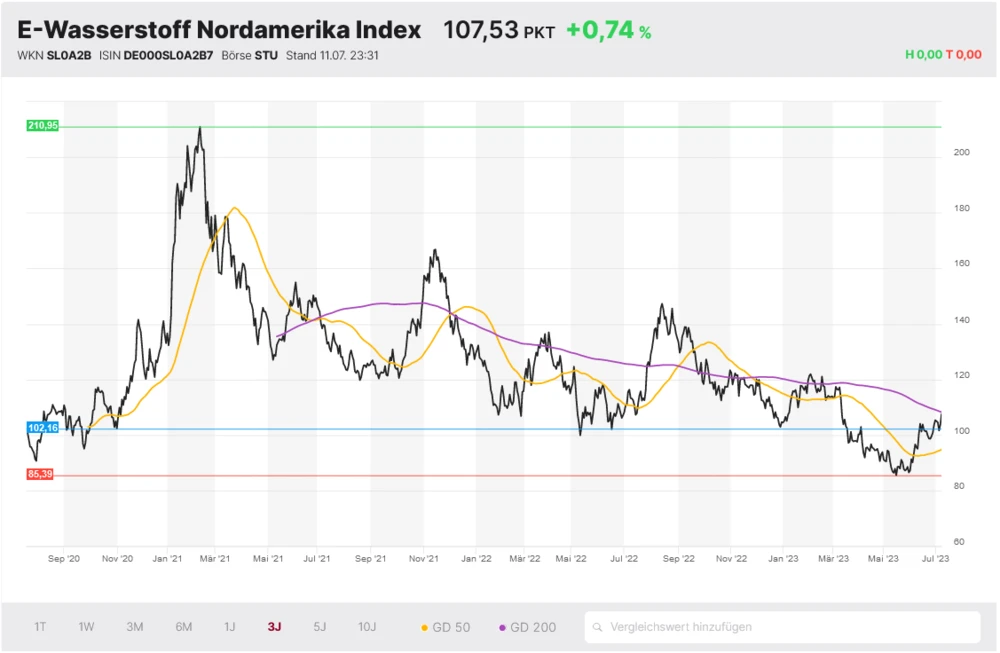Click the search magnifier icon
Screen dimensions: 1000x653
[x=598, y=628]
